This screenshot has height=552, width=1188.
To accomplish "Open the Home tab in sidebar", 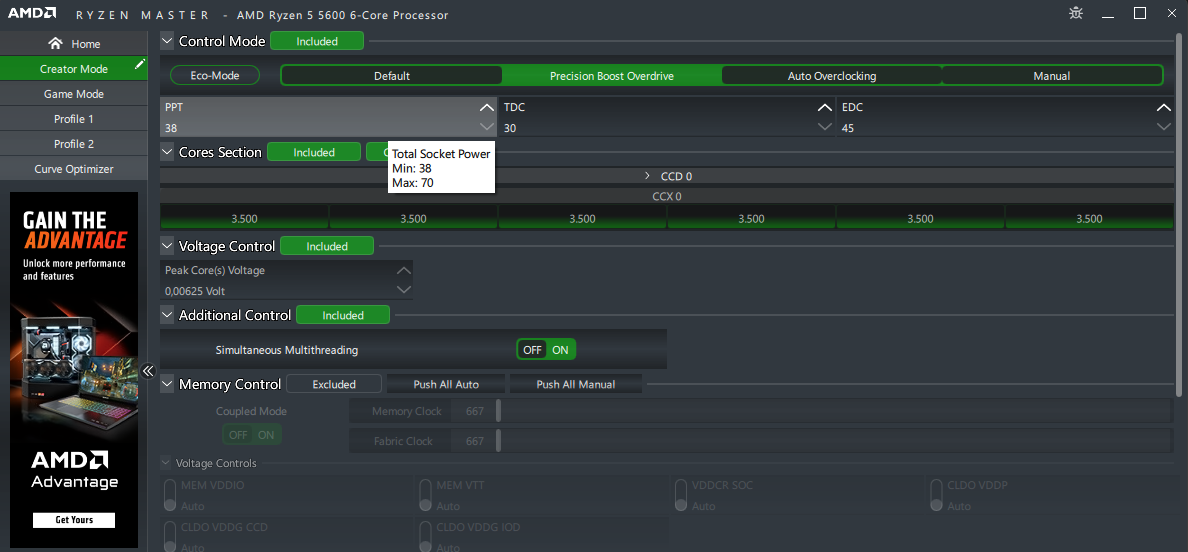I will point(73,44).
